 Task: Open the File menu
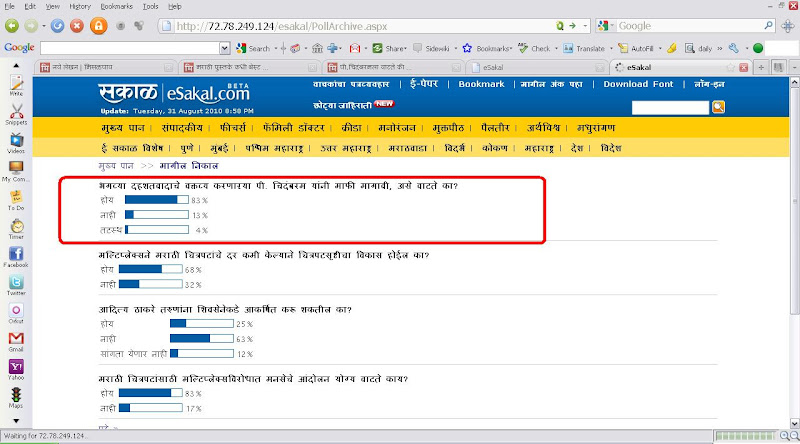click(9, 6)
